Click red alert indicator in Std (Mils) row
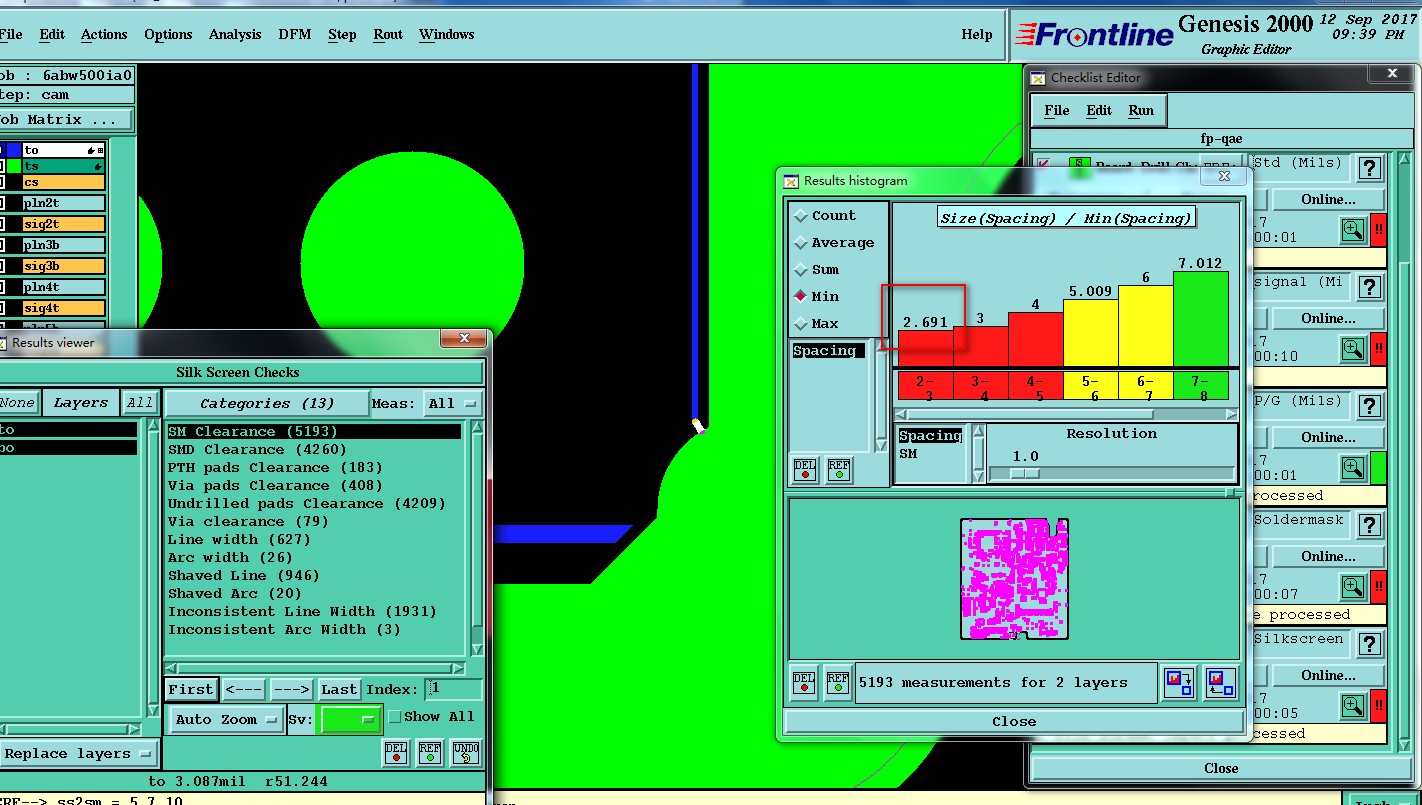Viewport: 1422px width, 805px height. pos(1379,231)
